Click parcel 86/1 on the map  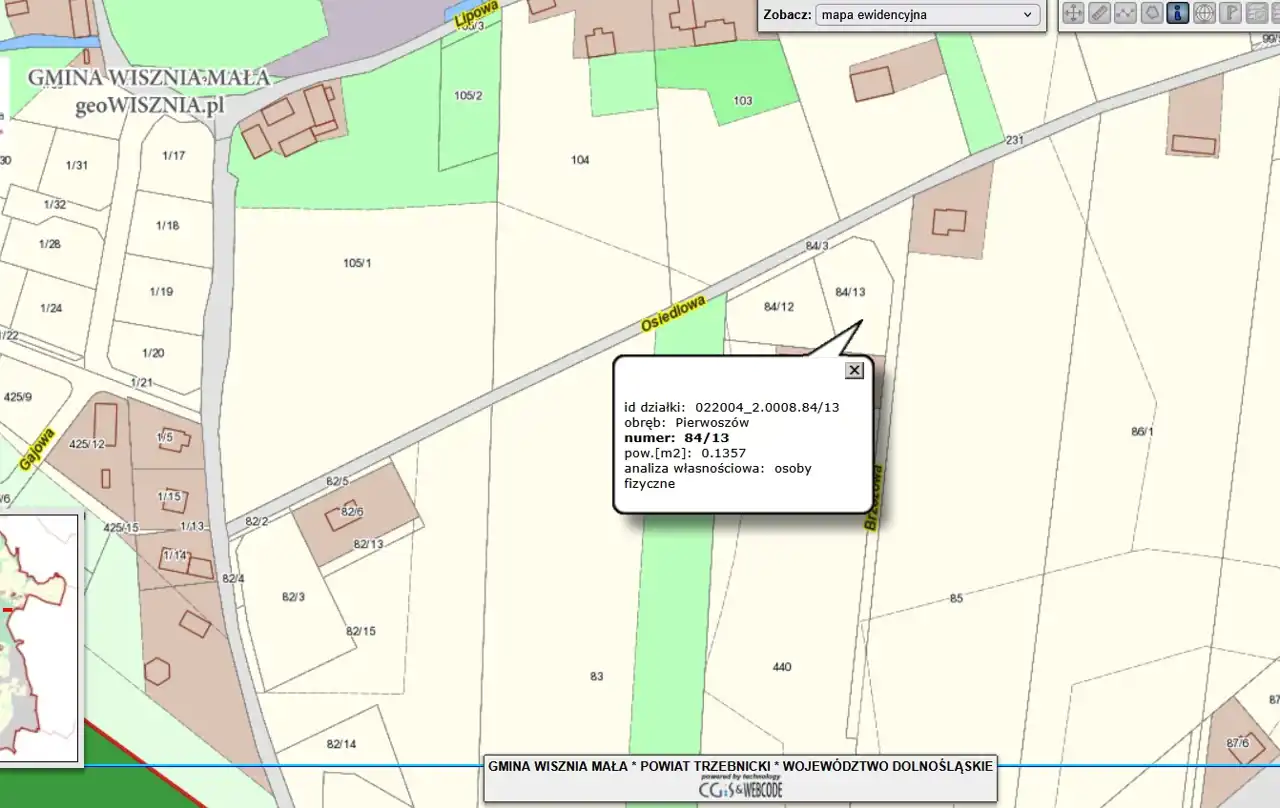1142,432
